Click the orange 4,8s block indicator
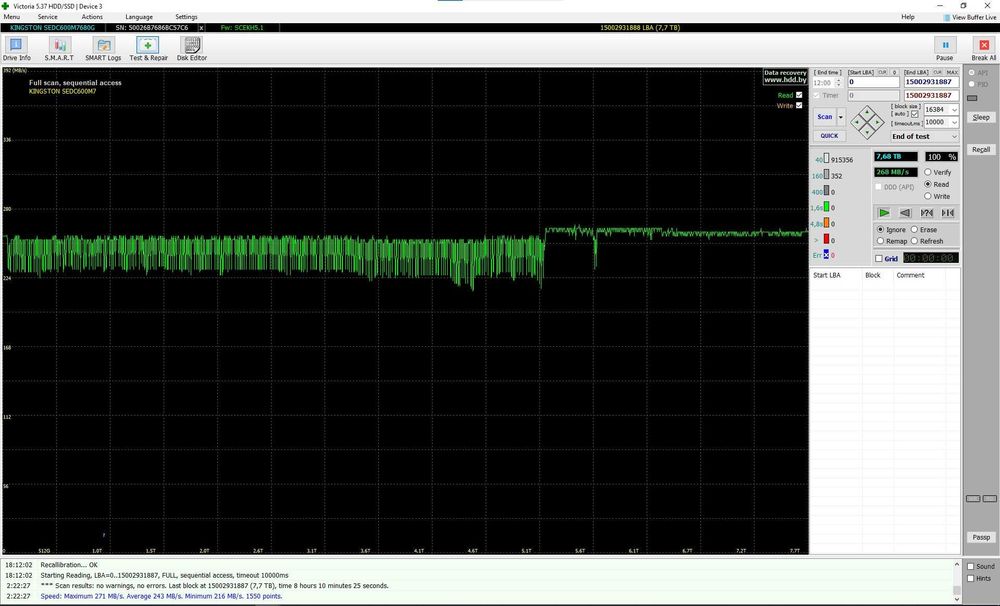Screen dimensions: 1000x606 click(x=827, y=223)
